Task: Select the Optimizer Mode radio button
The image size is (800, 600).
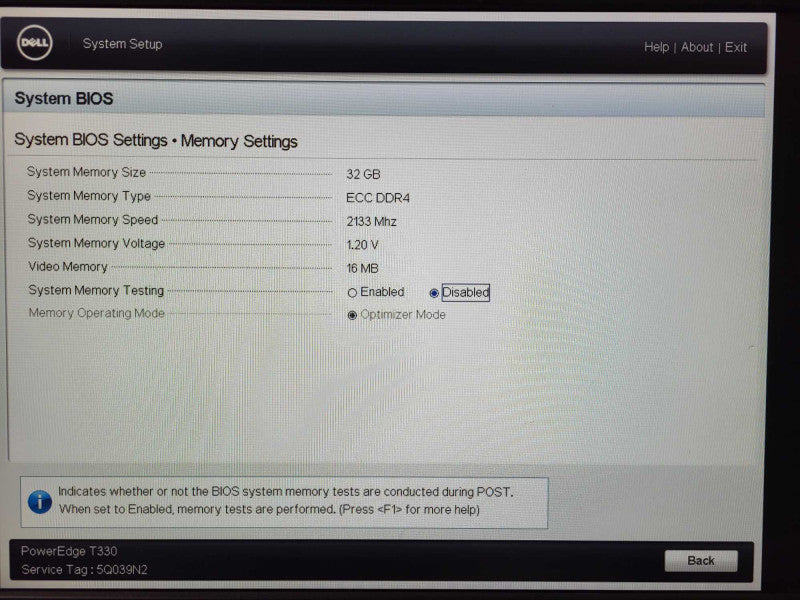Action: (x=352, y=315)
